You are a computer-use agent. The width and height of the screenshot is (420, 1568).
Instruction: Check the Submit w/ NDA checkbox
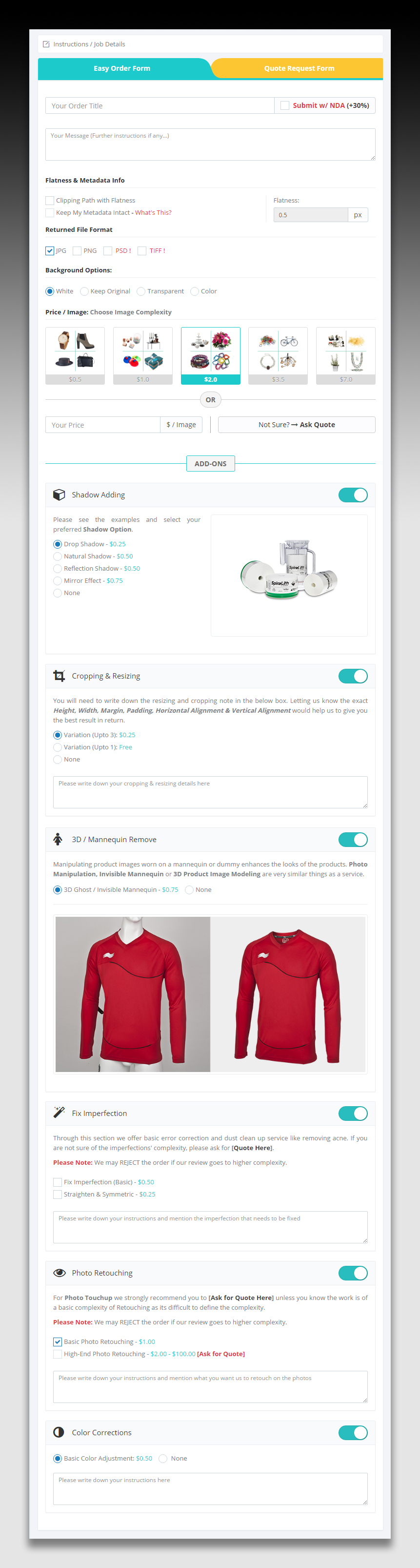click(x=284, y=106)
